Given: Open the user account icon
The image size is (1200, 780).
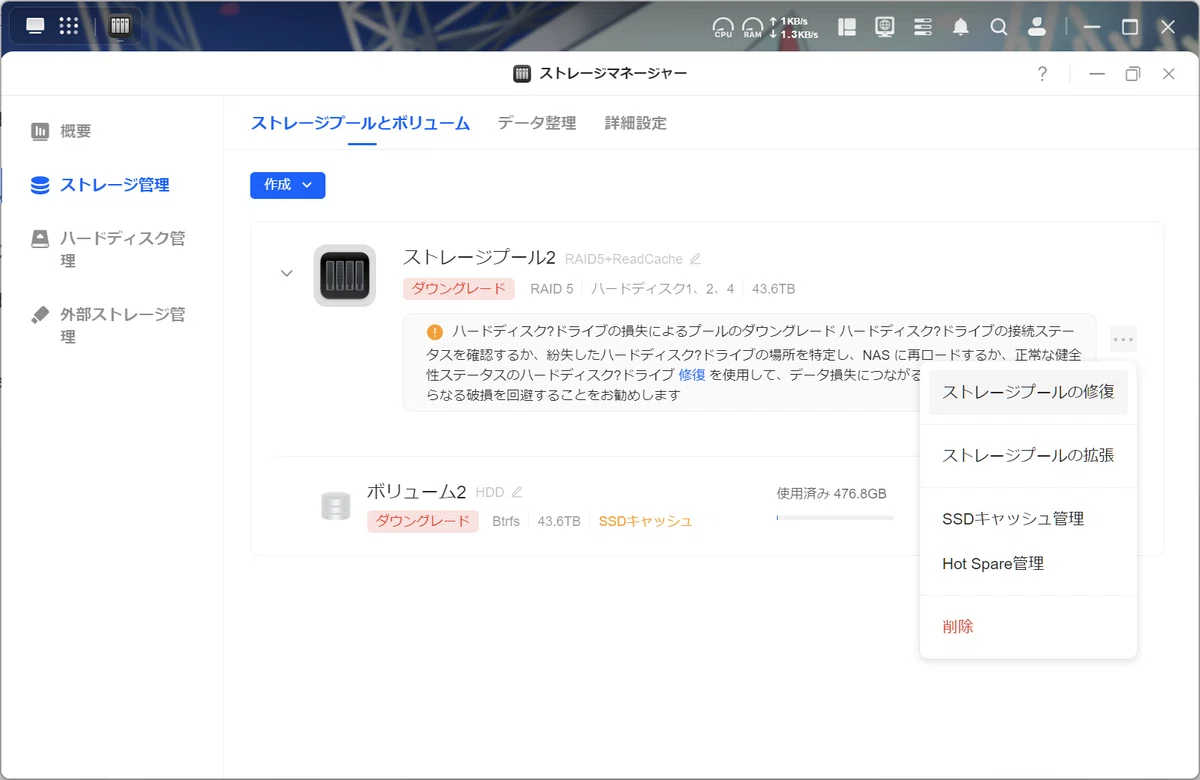Looking at the screenshot, I should [1037, 27].
